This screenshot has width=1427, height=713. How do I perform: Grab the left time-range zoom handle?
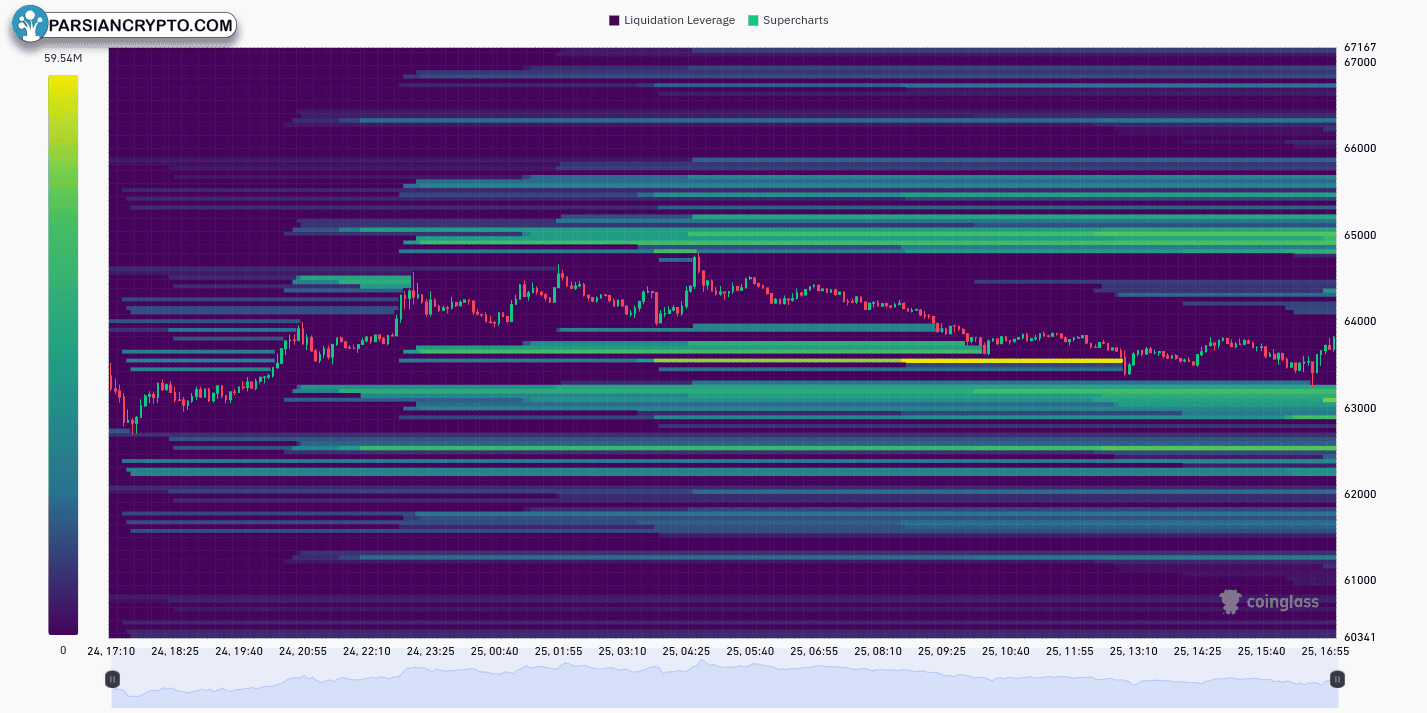click(112, 680)
